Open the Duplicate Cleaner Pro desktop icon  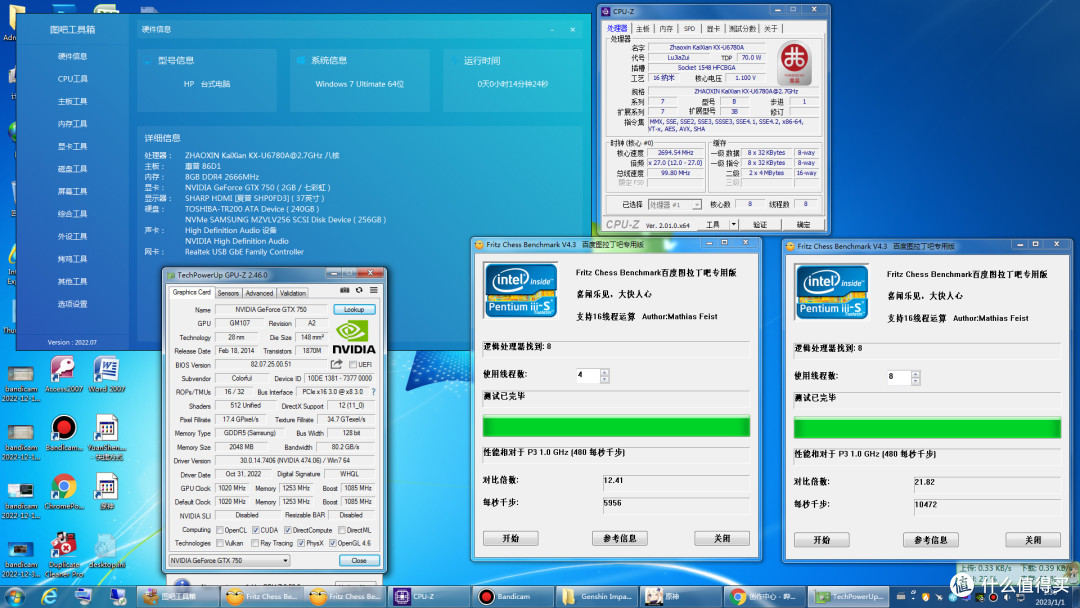coord(63,554)
